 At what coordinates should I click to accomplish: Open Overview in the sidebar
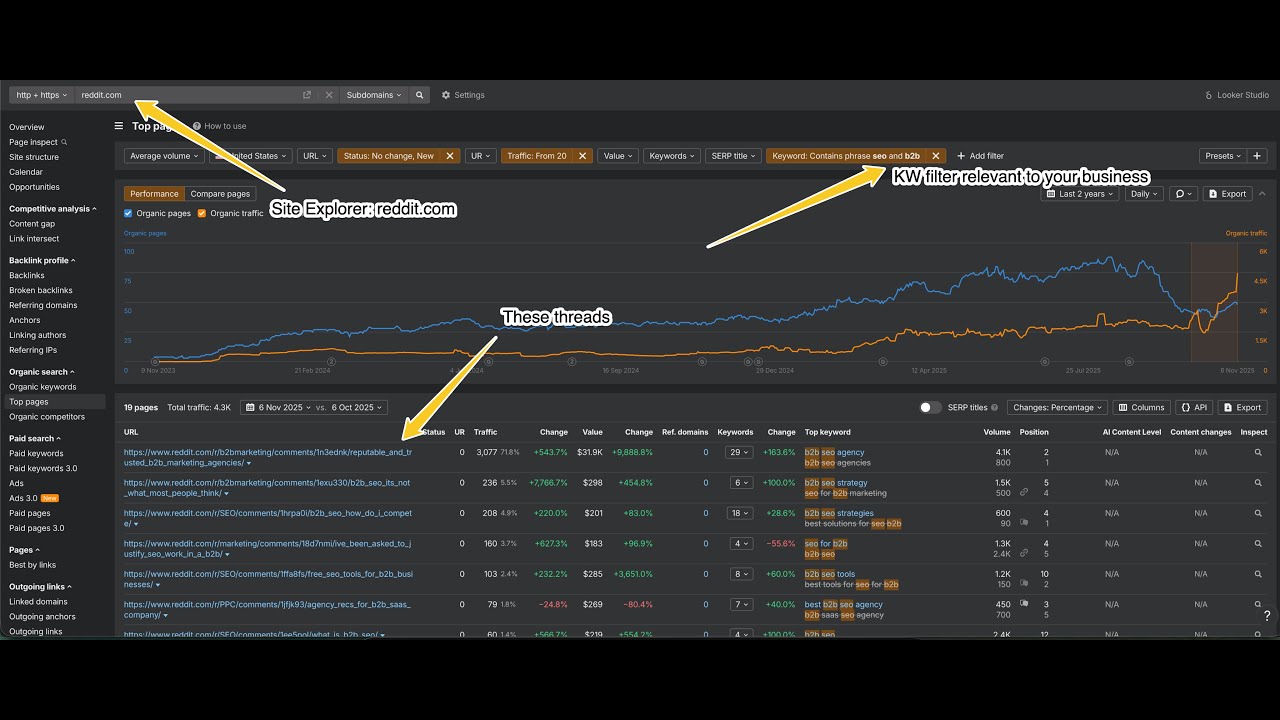pos(27,127)
